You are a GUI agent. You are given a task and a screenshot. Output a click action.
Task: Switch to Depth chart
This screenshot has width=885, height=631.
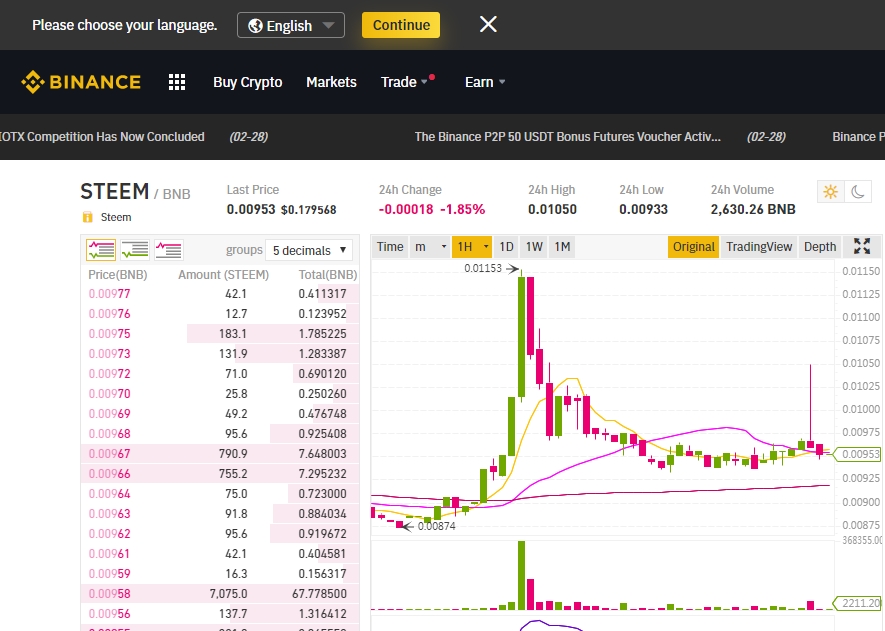[x=820, y=247]
